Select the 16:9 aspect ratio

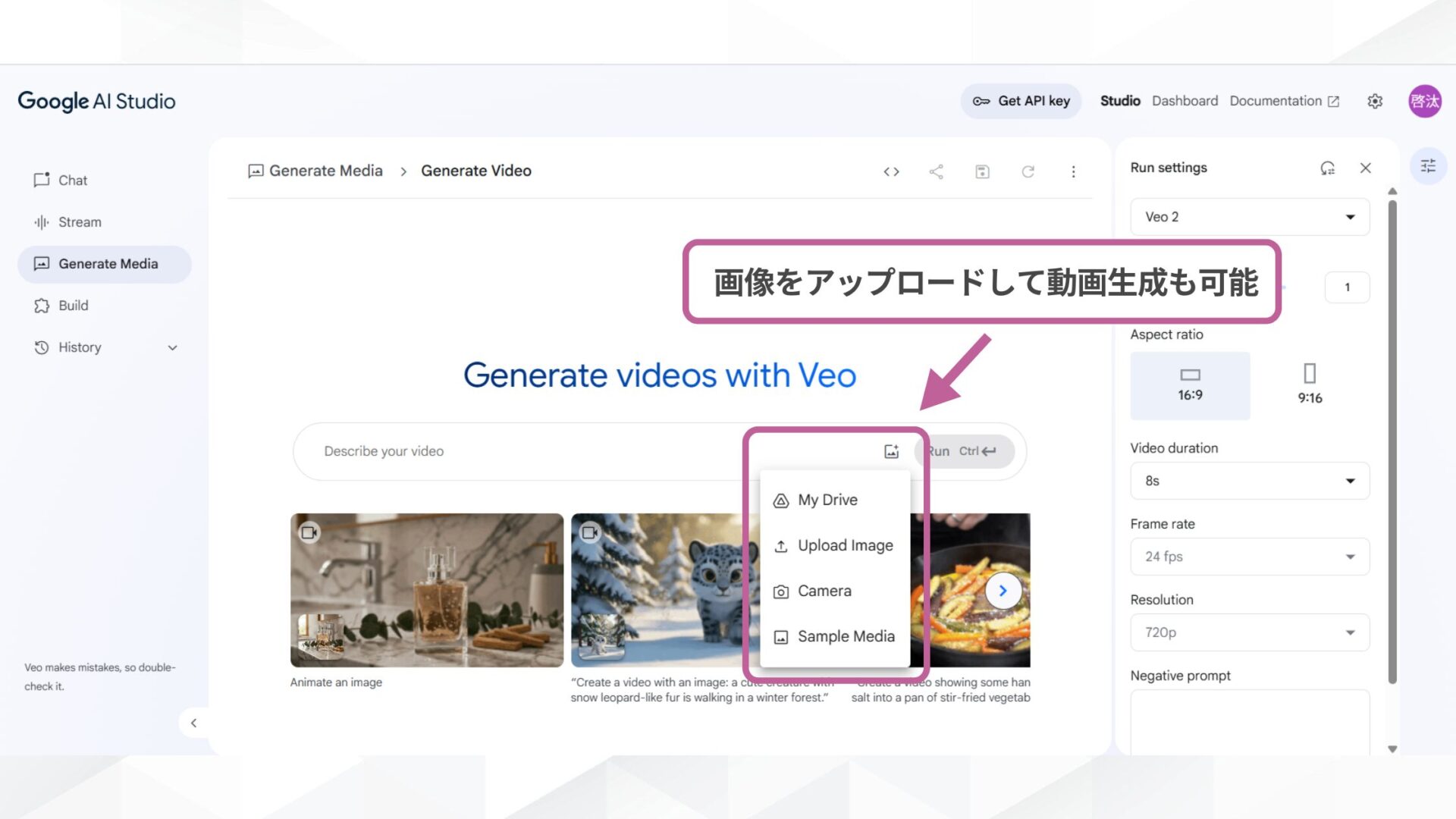pyautogui.click(x=1190, y=385)
